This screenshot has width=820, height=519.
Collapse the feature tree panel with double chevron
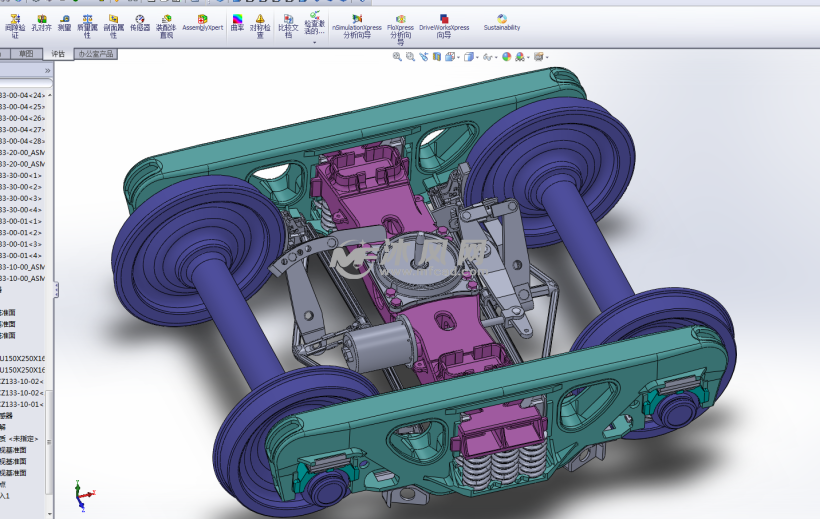(47, 71)
